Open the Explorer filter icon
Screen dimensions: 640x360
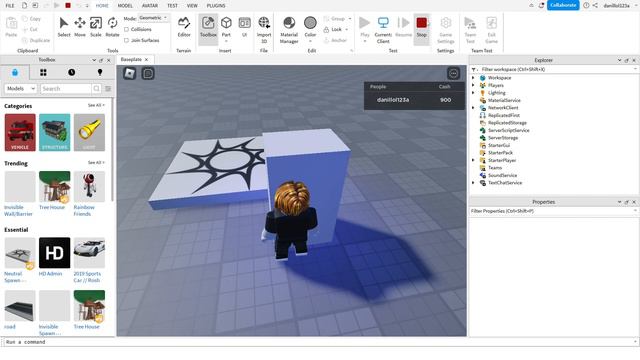474,70
